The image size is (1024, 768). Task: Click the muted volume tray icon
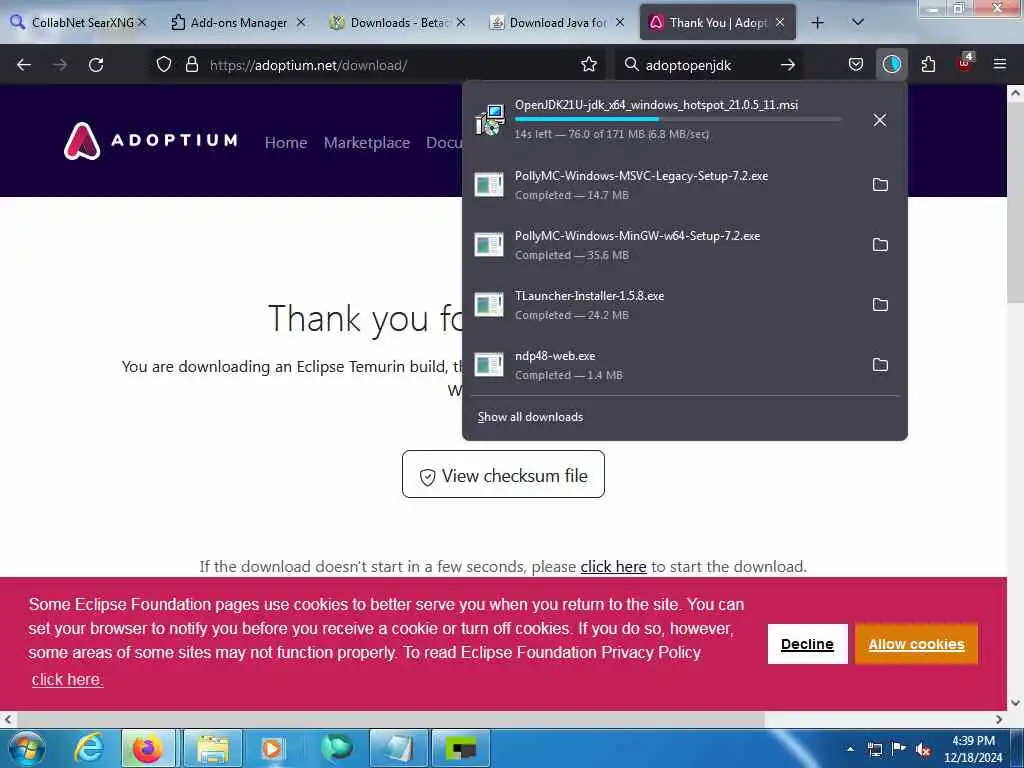(x=923, y=749)
